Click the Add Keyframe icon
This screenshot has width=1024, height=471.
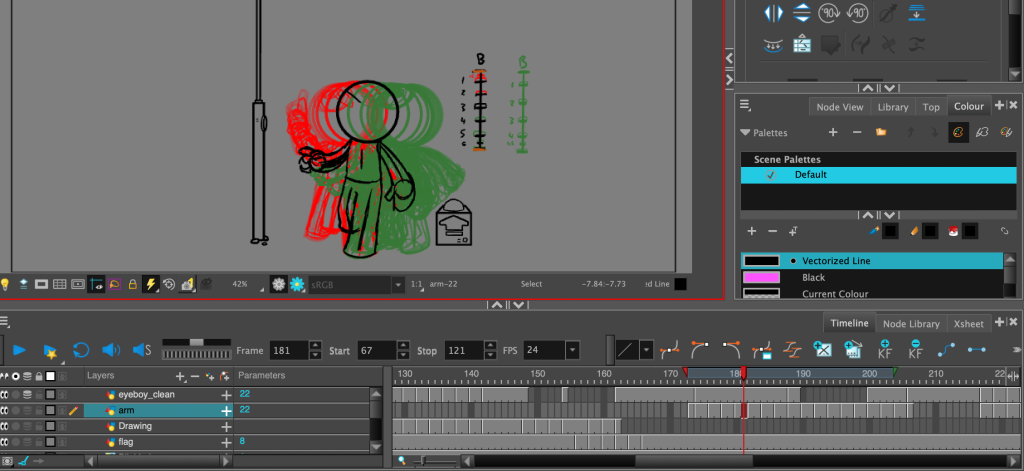(885, 350)
